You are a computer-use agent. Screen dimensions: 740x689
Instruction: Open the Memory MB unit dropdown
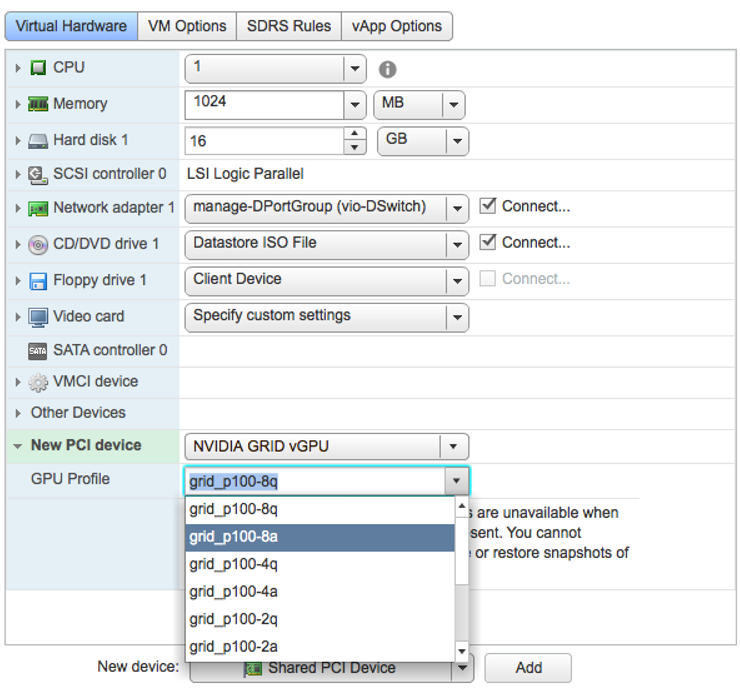tap(454, 105)
